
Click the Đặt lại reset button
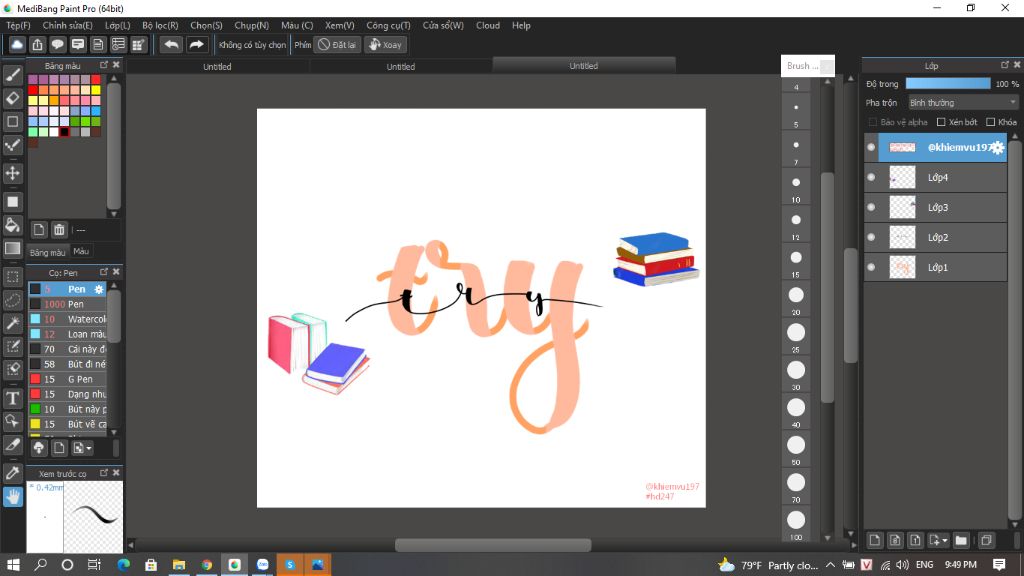(337, 44)
